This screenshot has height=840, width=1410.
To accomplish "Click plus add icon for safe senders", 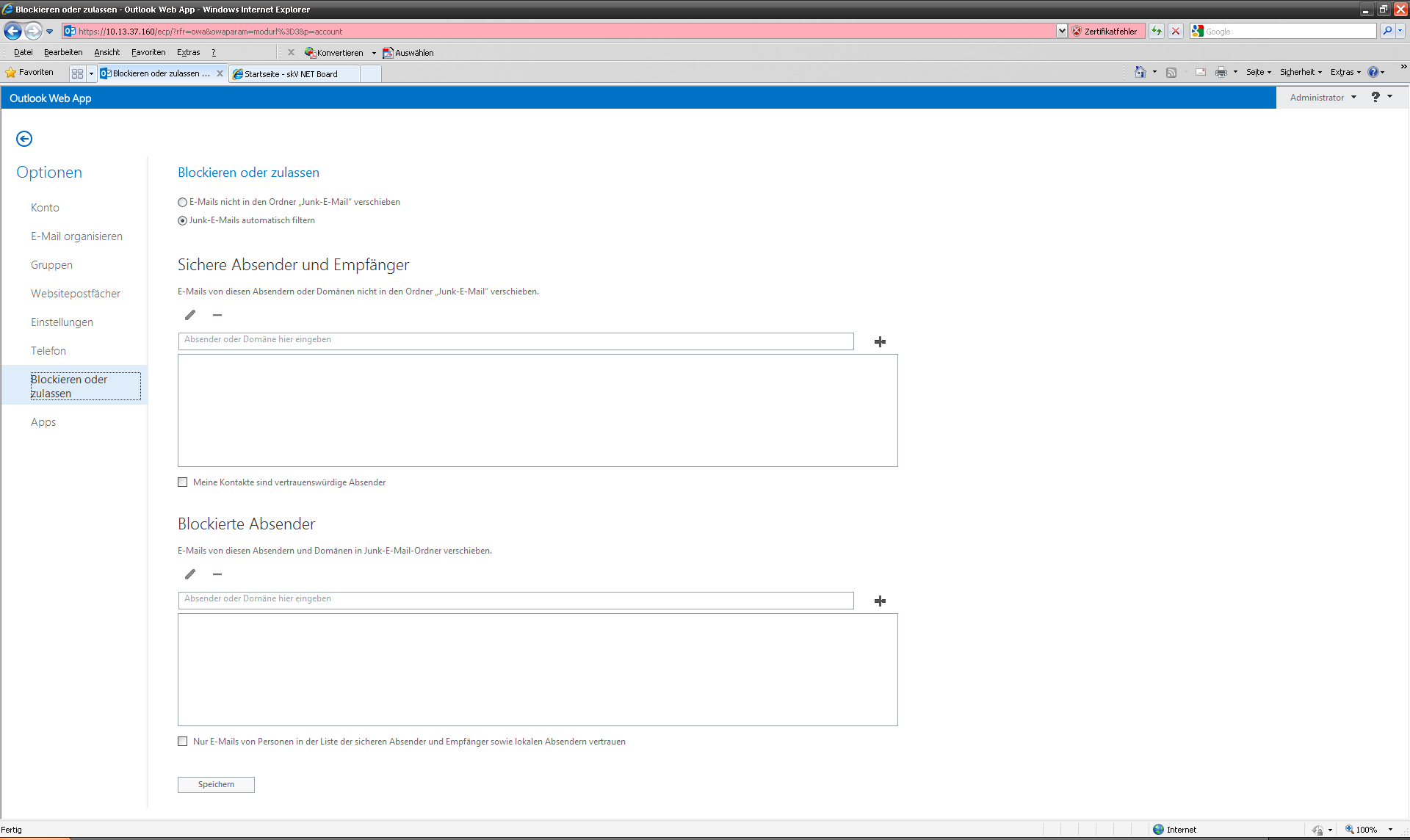I will (x=880, y=341).
